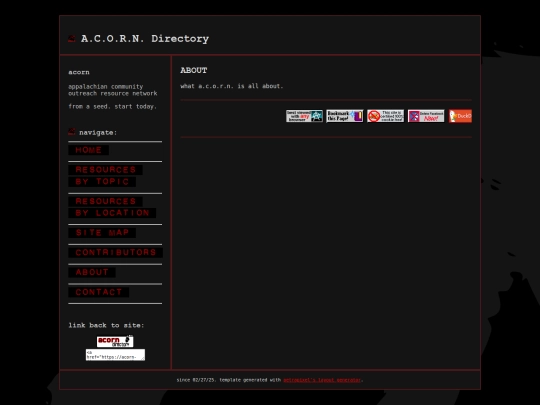
Task: Follow the layout generator link in the footer
Action: [322, 380]
